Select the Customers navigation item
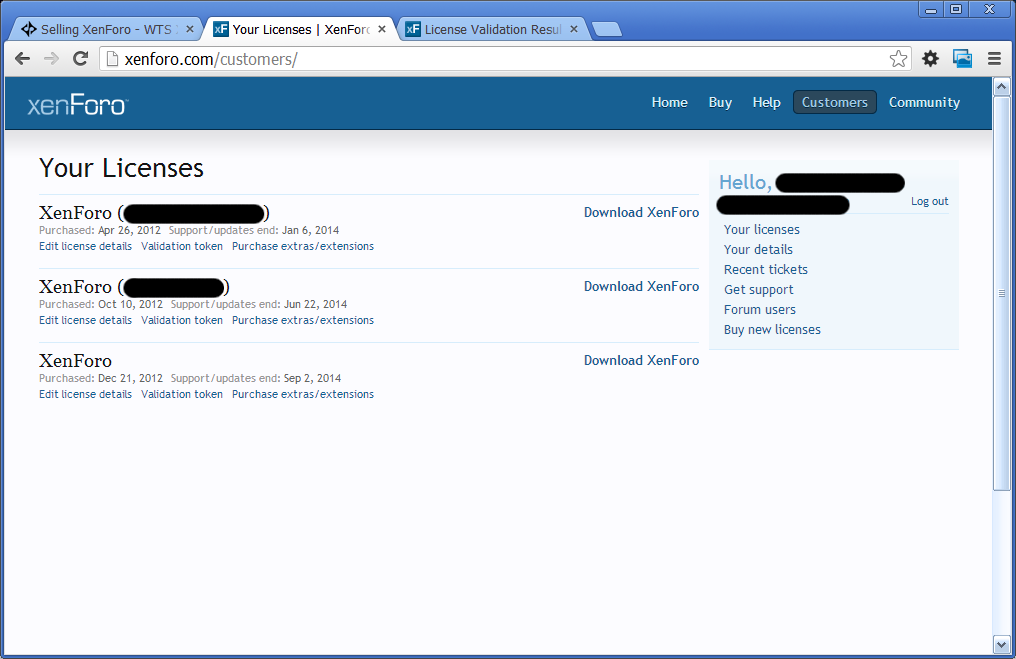The width and height of the screenshot is (1016, 659). 835,102
